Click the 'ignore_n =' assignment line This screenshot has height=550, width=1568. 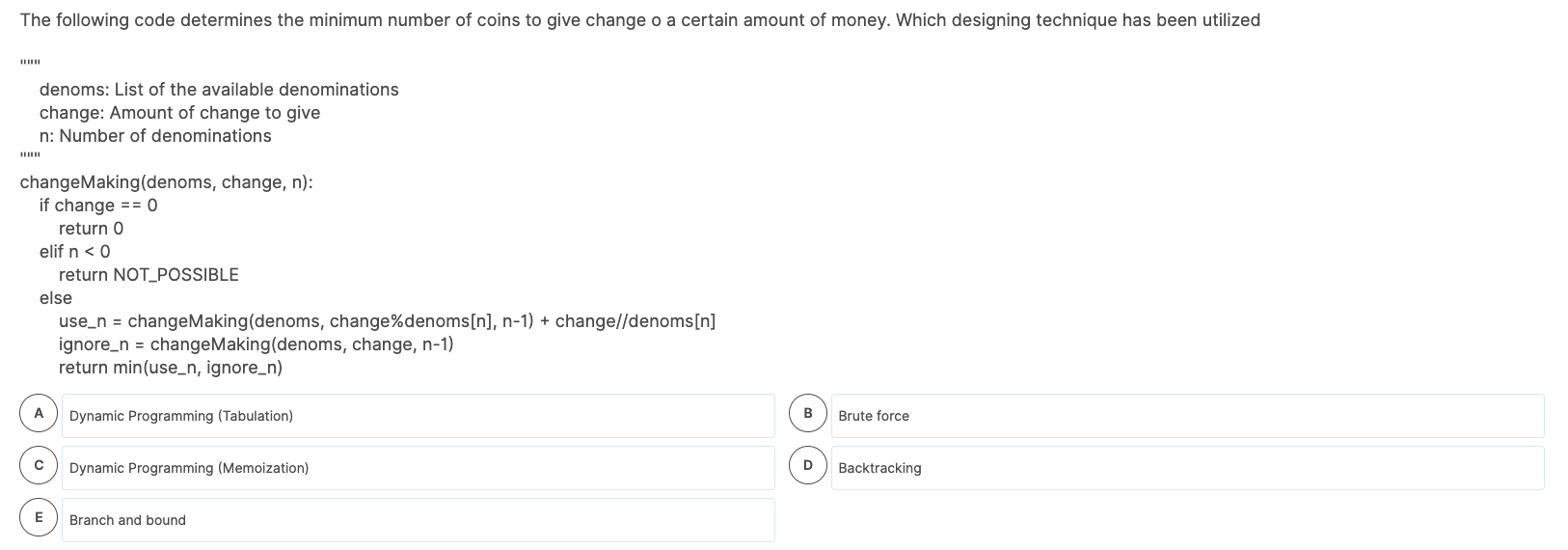(257, 344)
